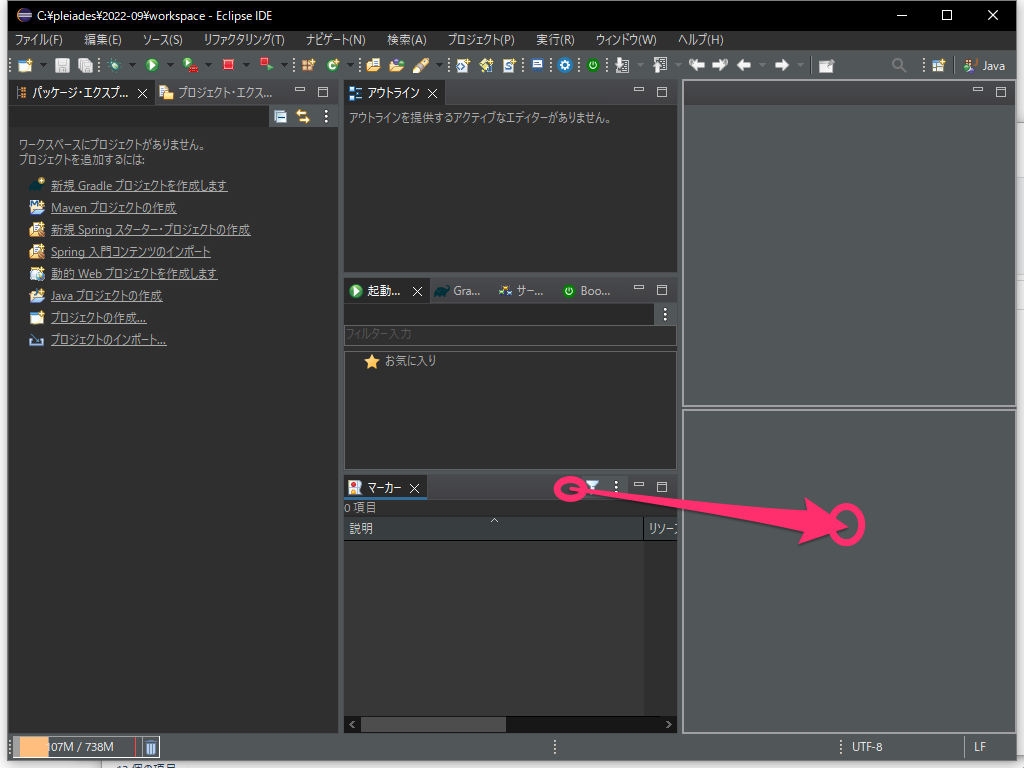Click the Save icon in toolbar
1024x768 pixels.
coord(62,65)
